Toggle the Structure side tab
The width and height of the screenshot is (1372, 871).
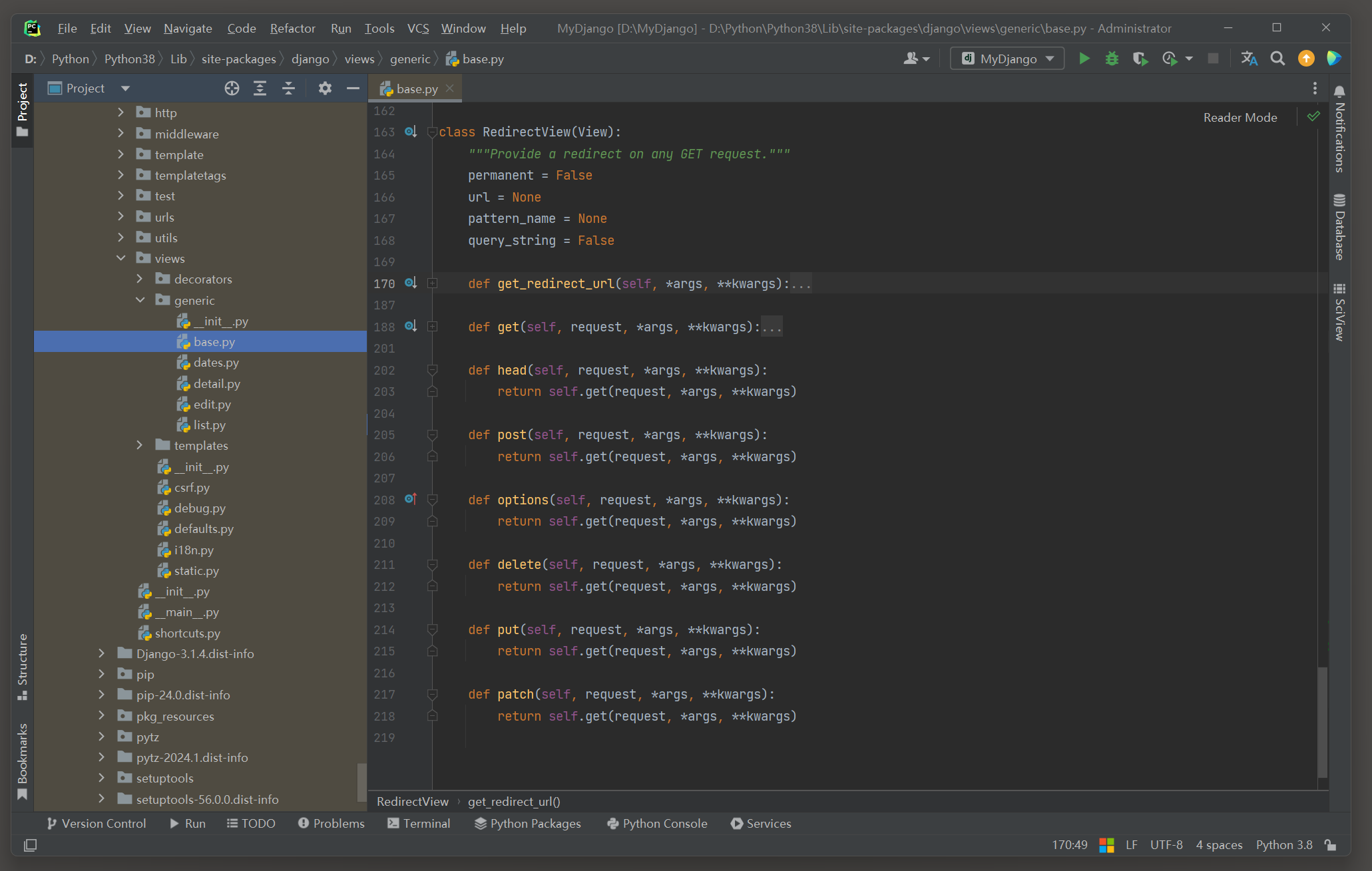point(23,667)
